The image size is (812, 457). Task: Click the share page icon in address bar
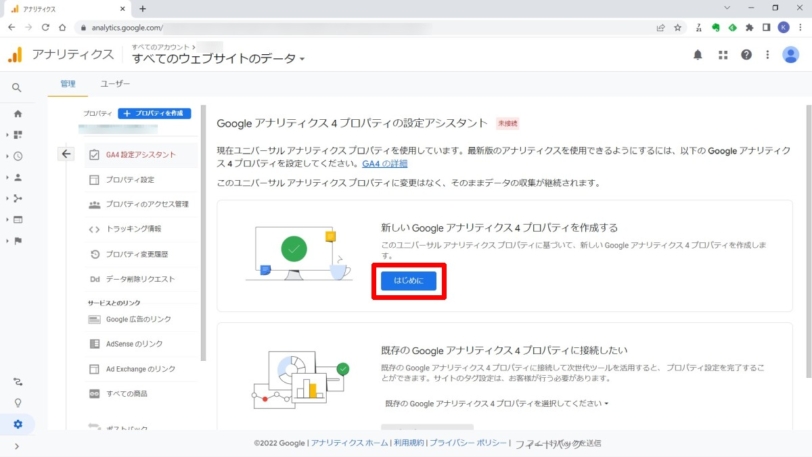click(660, 27)
